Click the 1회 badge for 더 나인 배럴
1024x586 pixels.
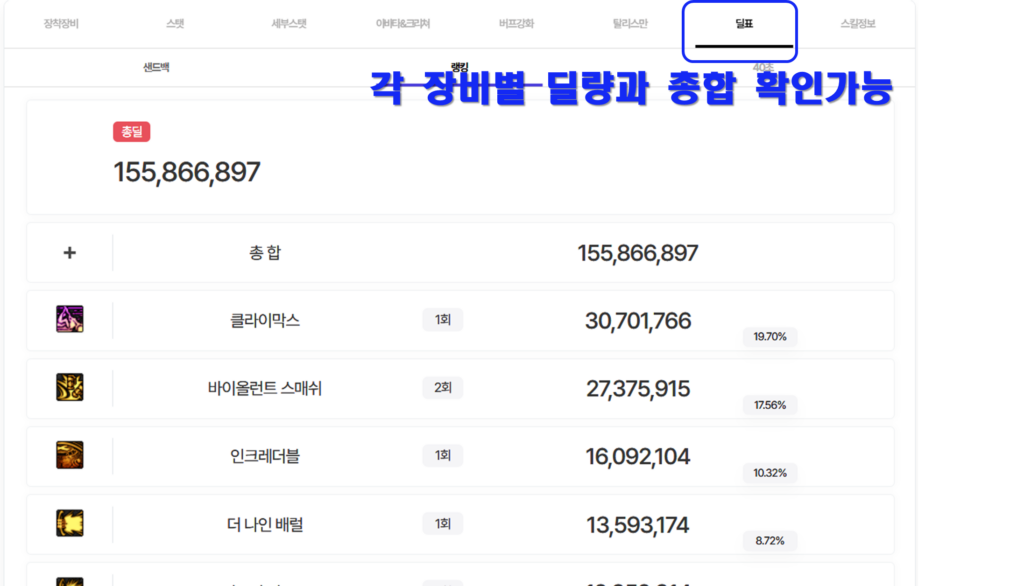pos(443,523)
